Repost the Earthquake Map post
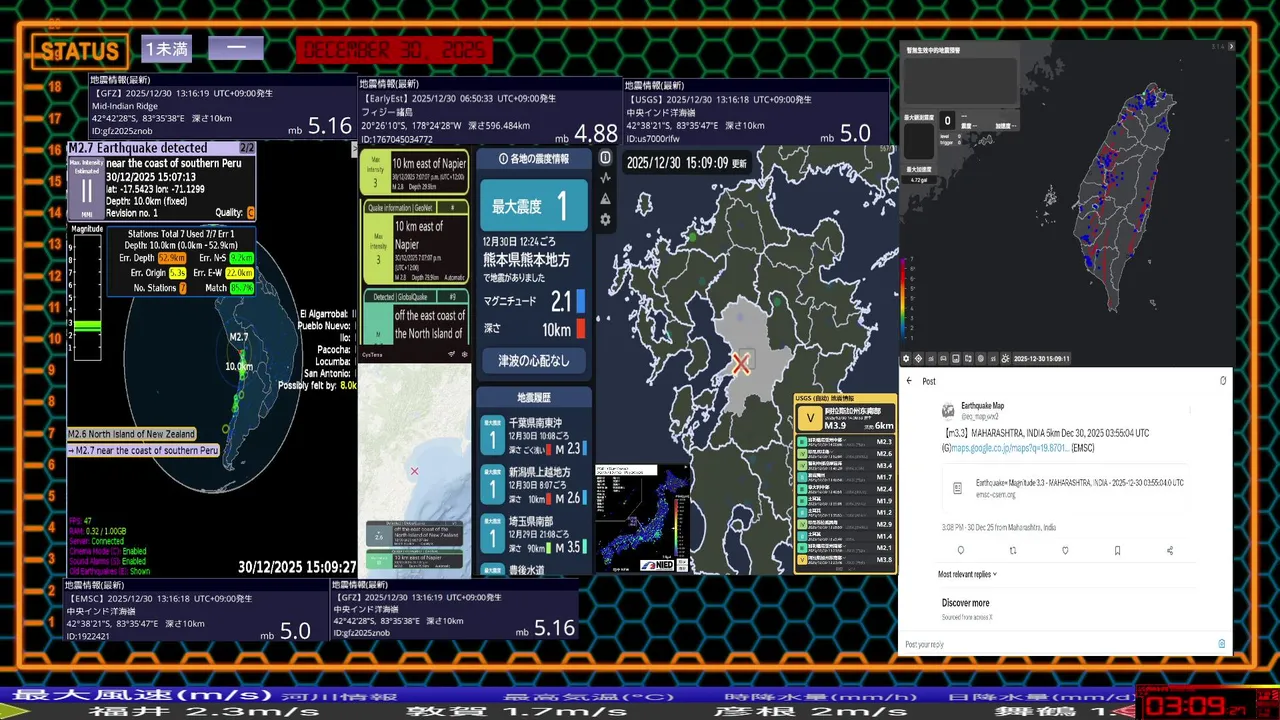This screenshot has width=1280, height=720. pos(1013,550)
